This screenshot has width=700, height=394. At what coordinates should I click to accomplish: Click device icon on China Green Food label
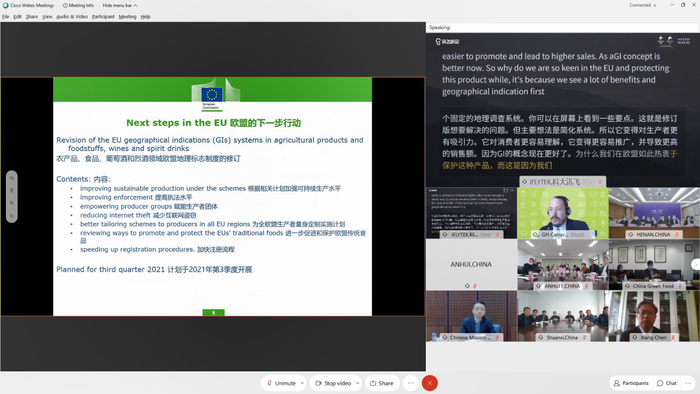pos(627,286)
